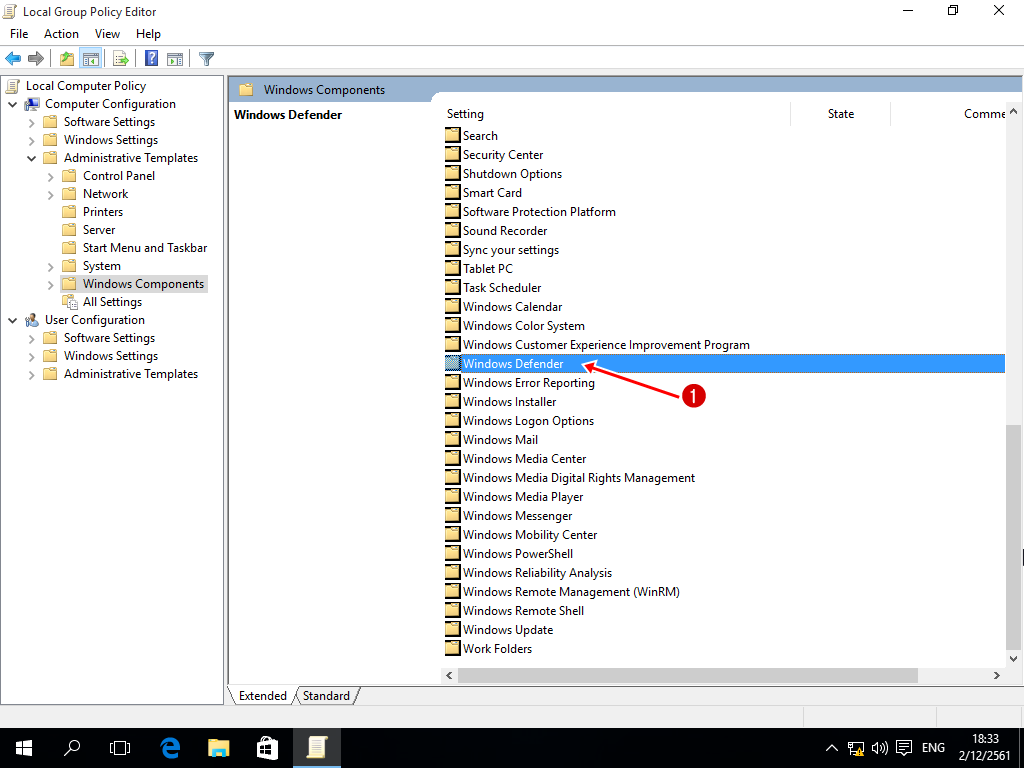Screen dimensions: 1024x768
Task: Click the Up one level folder icon
Action: click(x=67, y=59)
